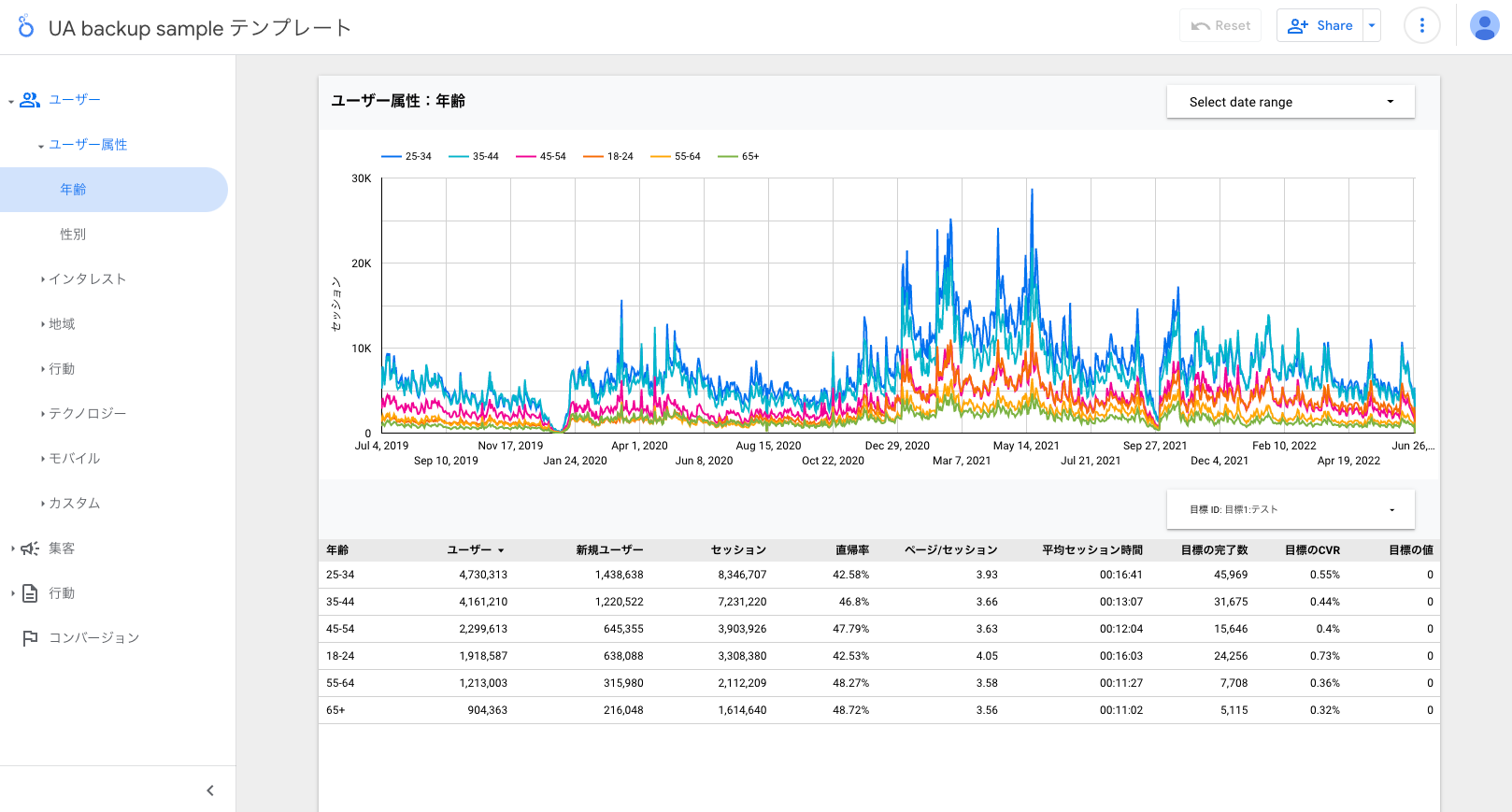Open the Select date range dropdown
The image size is (1512, 812).
1291,102
